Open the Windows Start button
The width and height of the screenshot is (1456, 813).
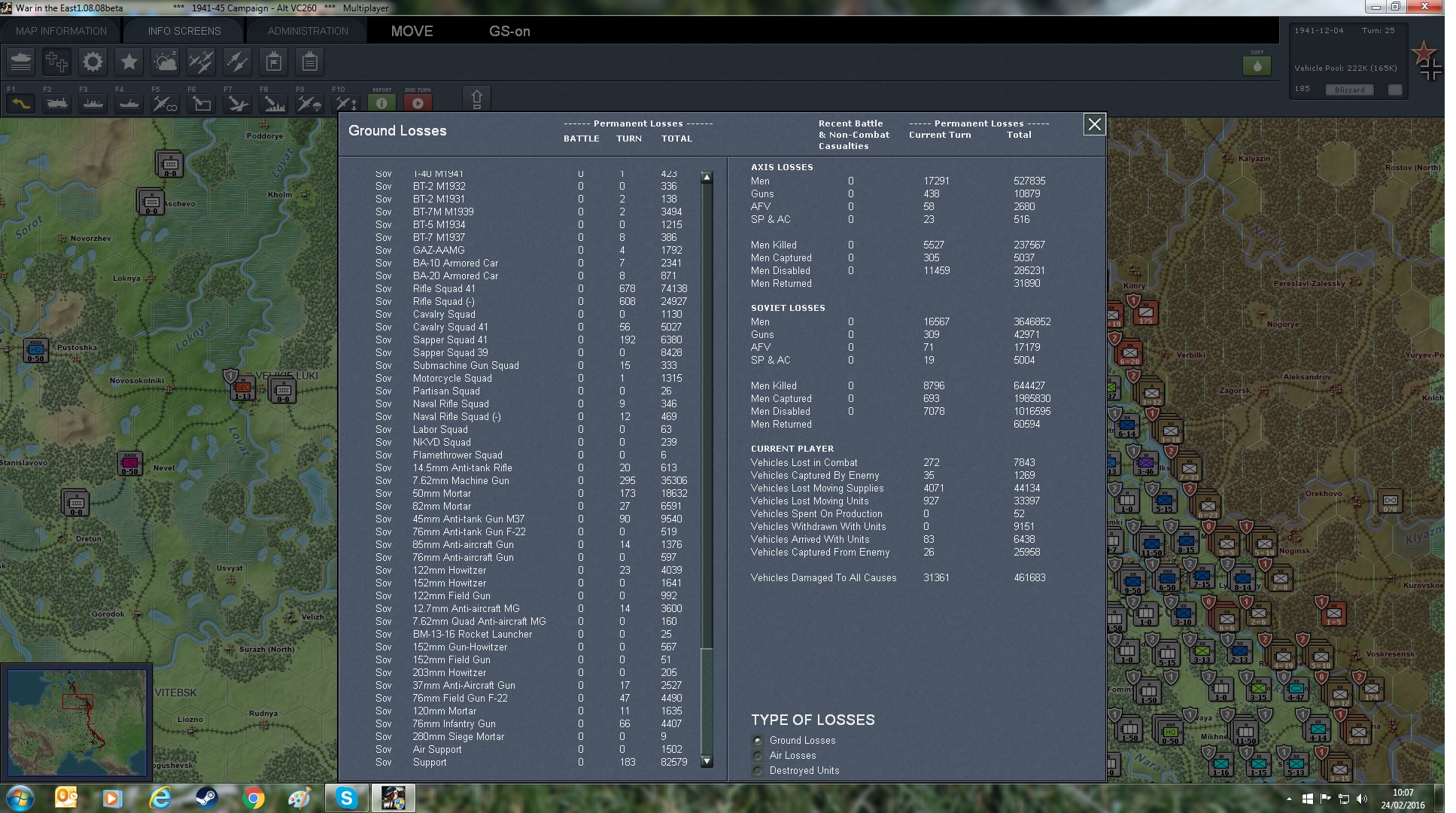(x=20, y=798)
